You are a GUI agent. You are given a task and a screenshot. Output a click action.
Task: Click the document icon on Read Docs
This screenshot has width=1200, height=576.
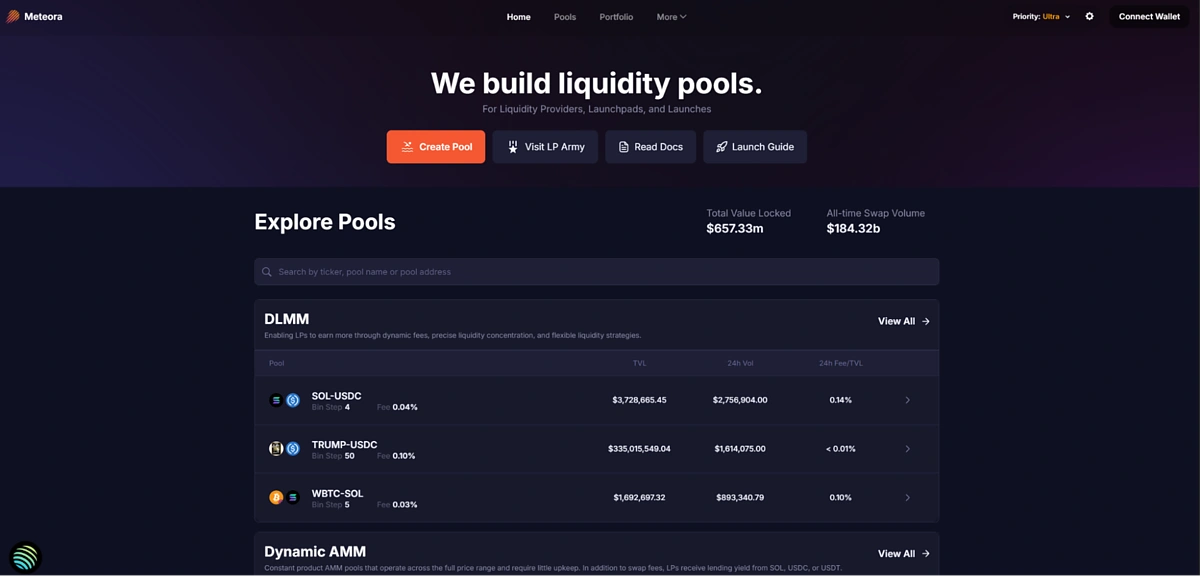coord(624,147)
